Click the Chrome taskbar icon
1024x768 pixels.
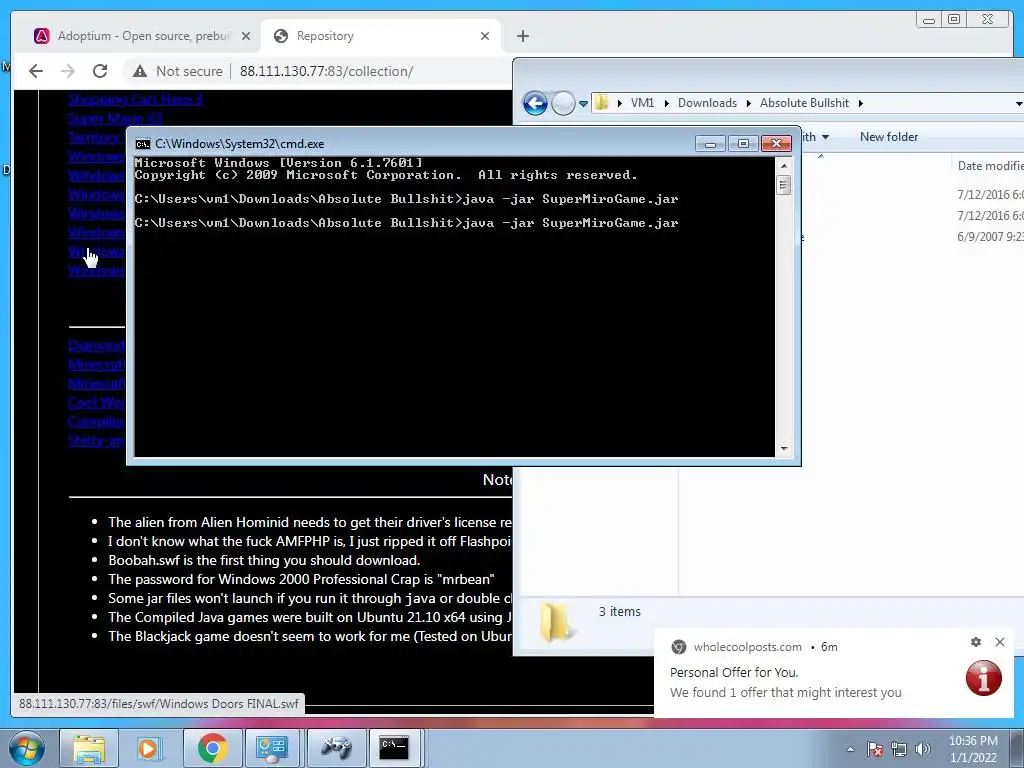pos(212,748)
